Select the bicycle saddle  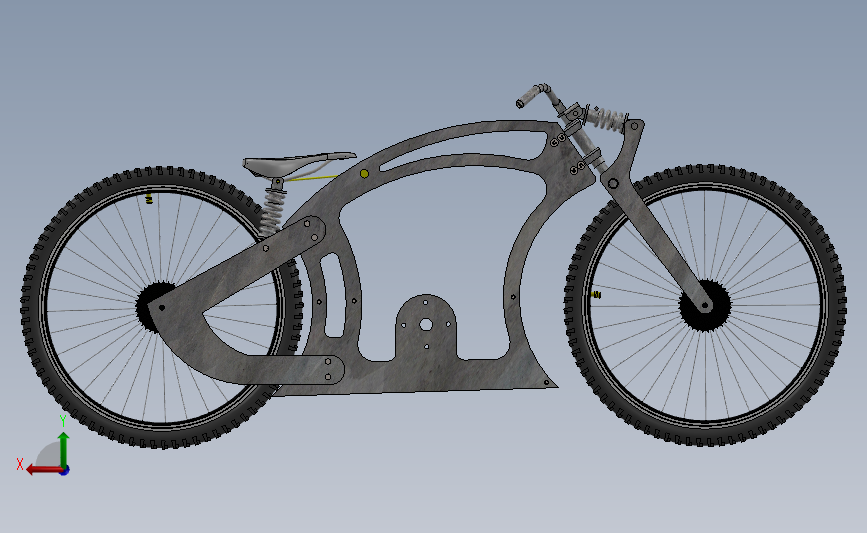(x=299, y=163)
